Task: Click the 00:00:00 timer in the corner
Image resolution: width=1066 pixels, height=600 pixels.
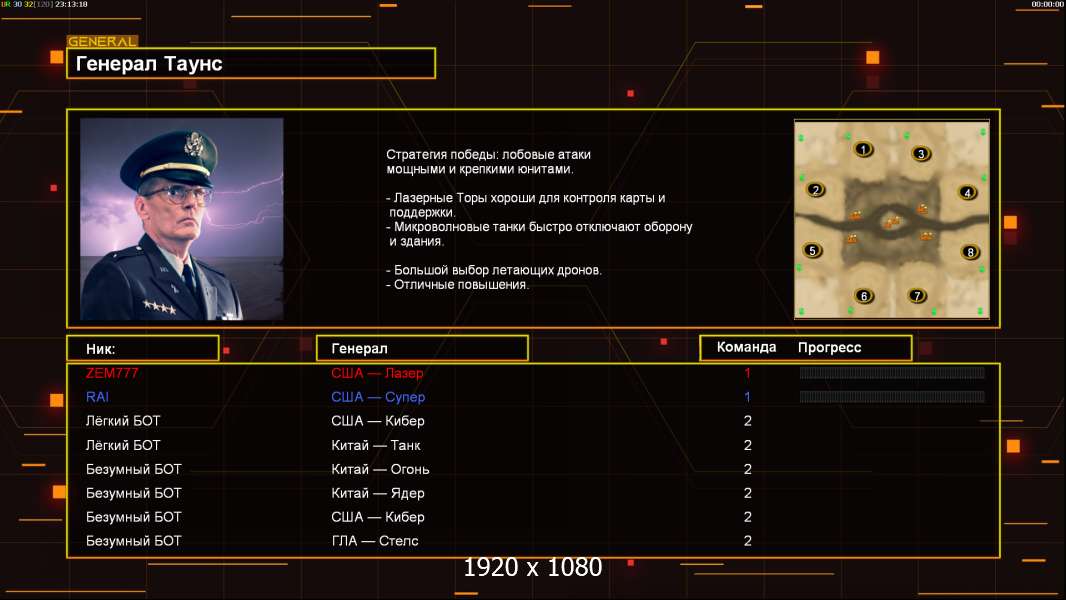Action: [1047, 4]
